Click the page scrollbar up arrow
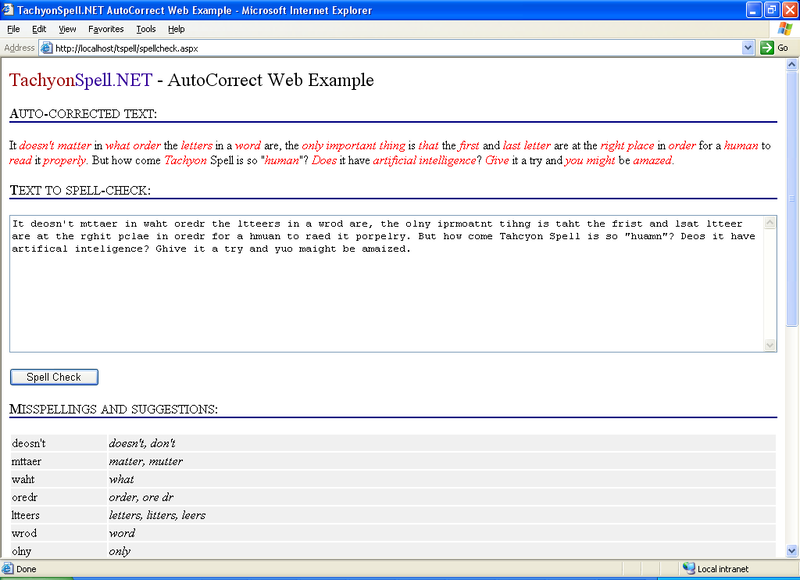Viewport: 800px width, 580px height. pyautogui.click(x=792, y=64)
